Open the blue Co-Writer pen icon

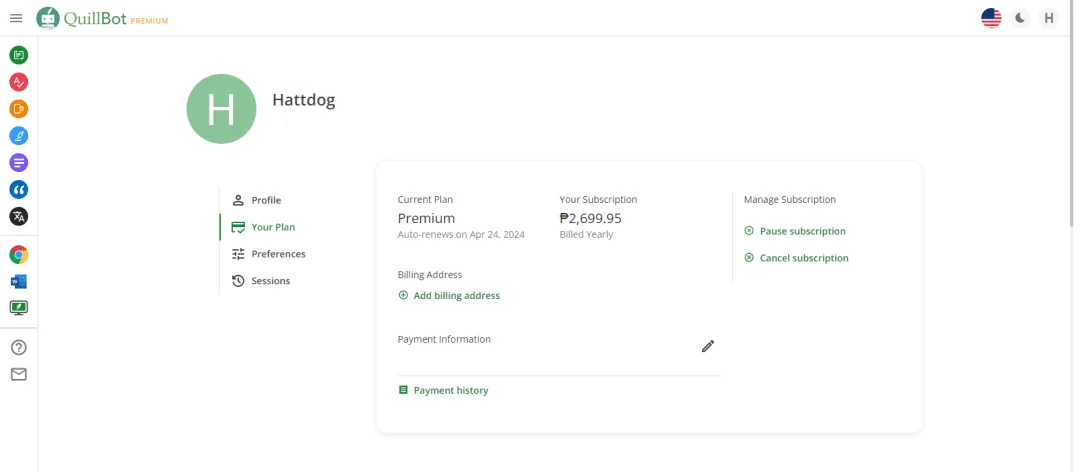tap(19, 136)
